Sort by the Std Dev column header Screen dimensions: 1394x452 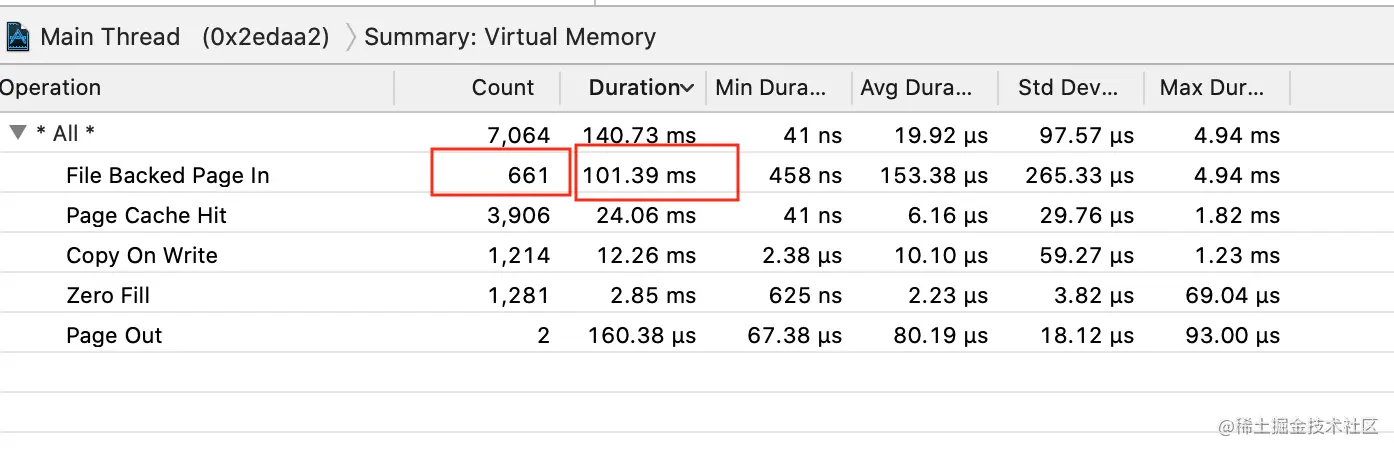click(x=1067, y=88)
